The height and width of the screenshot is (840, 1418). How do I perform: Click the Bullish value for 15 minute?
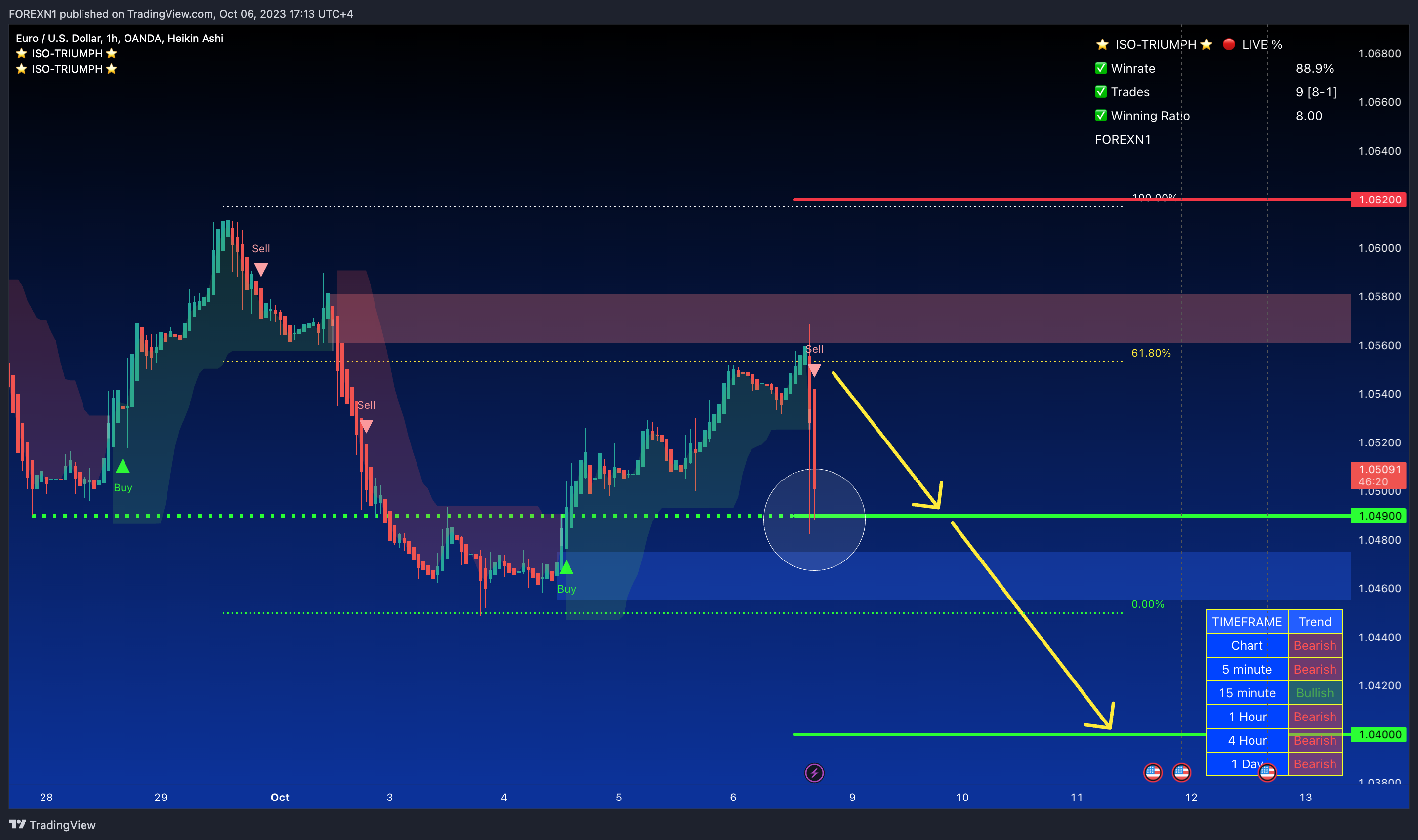point(1314,693)
